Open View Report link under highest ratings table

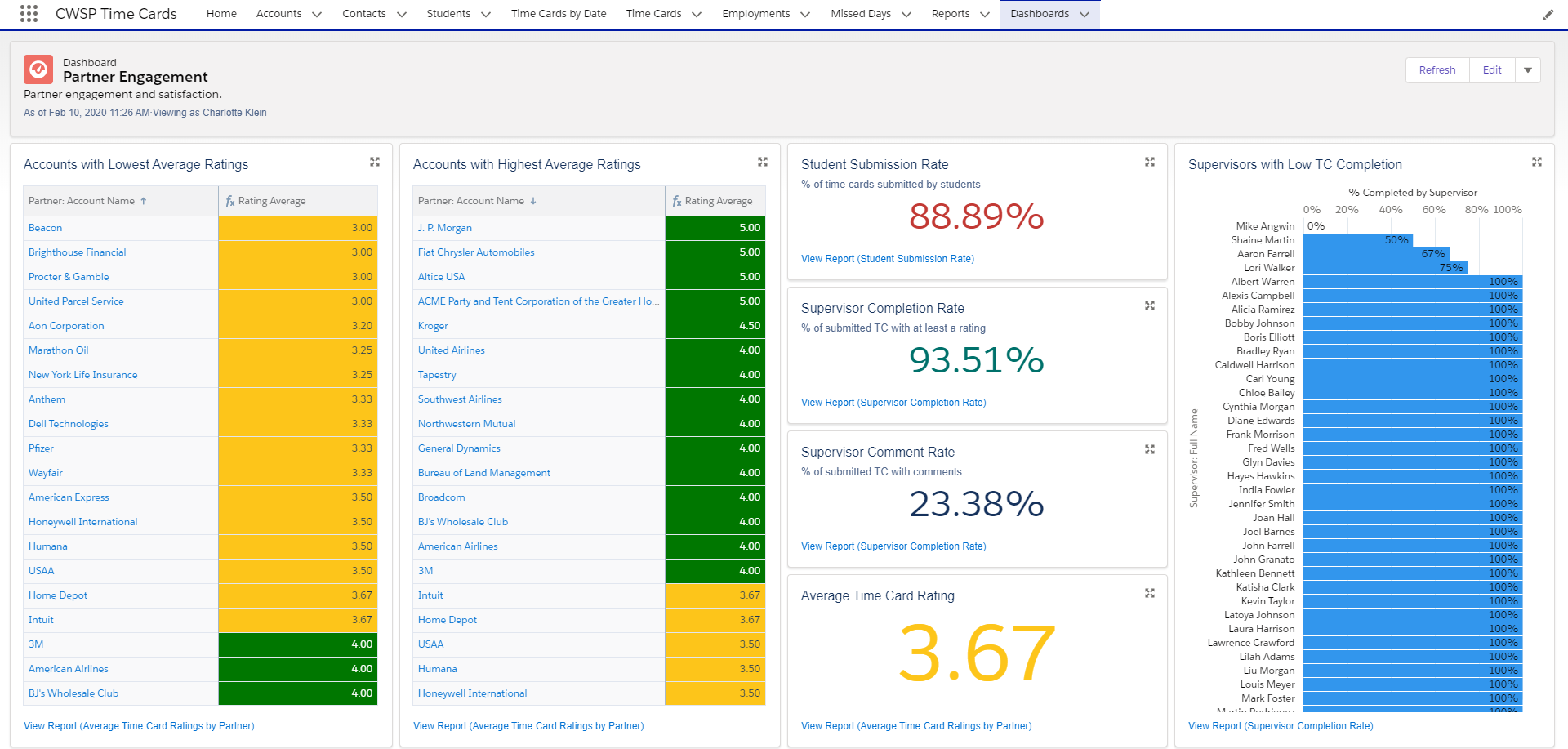[528, 726]
